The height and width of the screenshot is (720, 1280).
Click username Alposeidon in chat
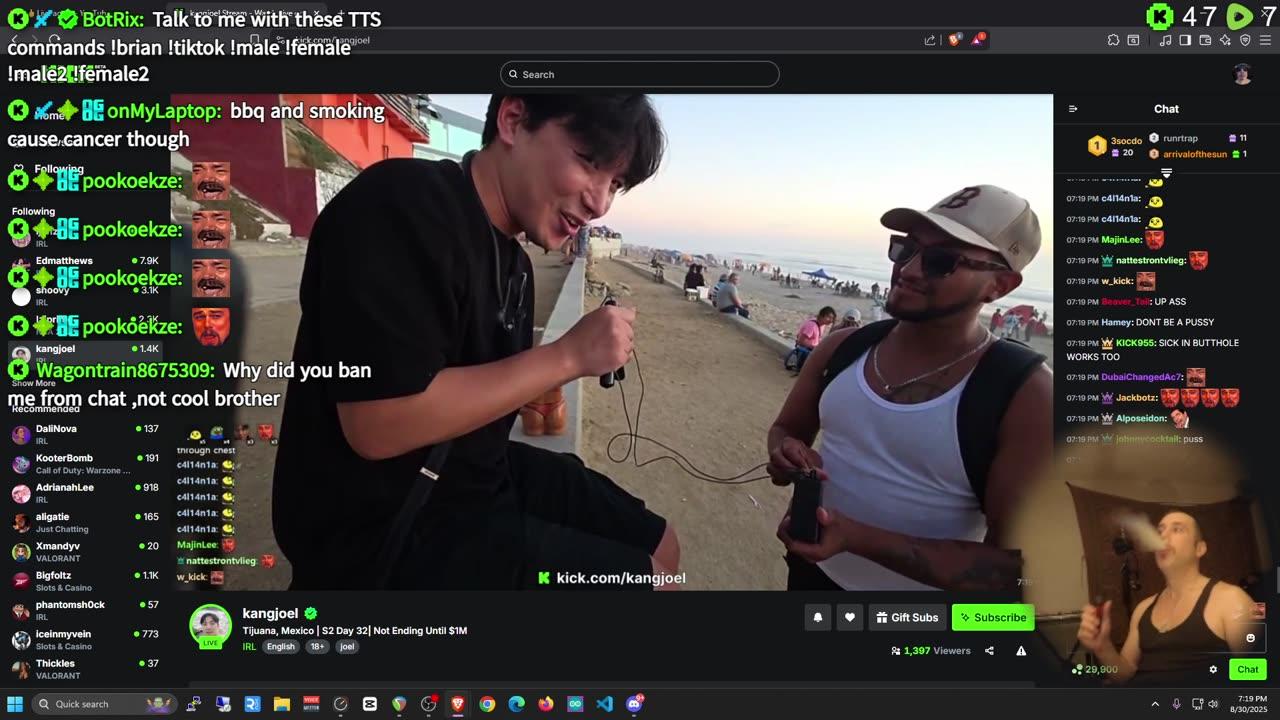[x=1141, y=419]
